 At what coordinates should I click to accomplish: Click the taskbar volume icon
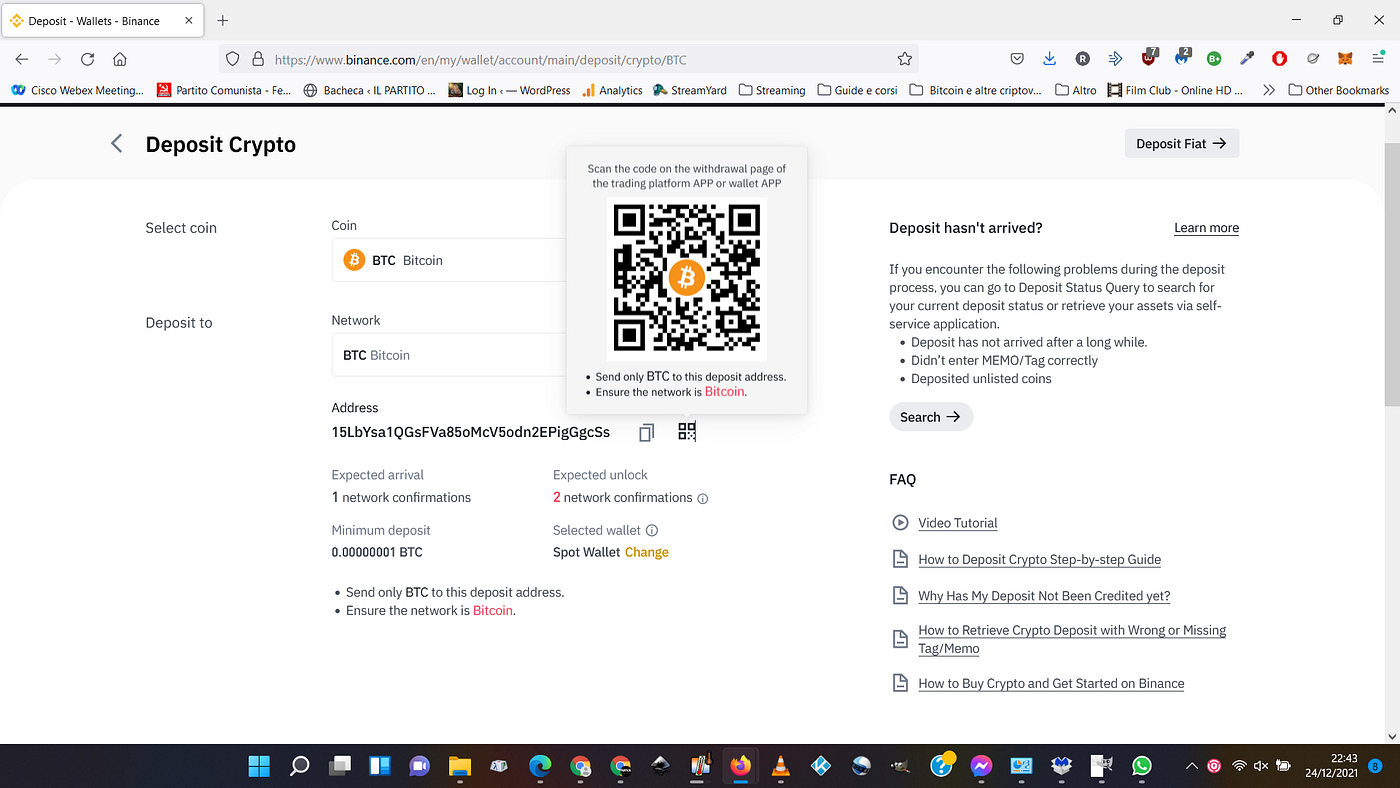(x=1261, y=766)
